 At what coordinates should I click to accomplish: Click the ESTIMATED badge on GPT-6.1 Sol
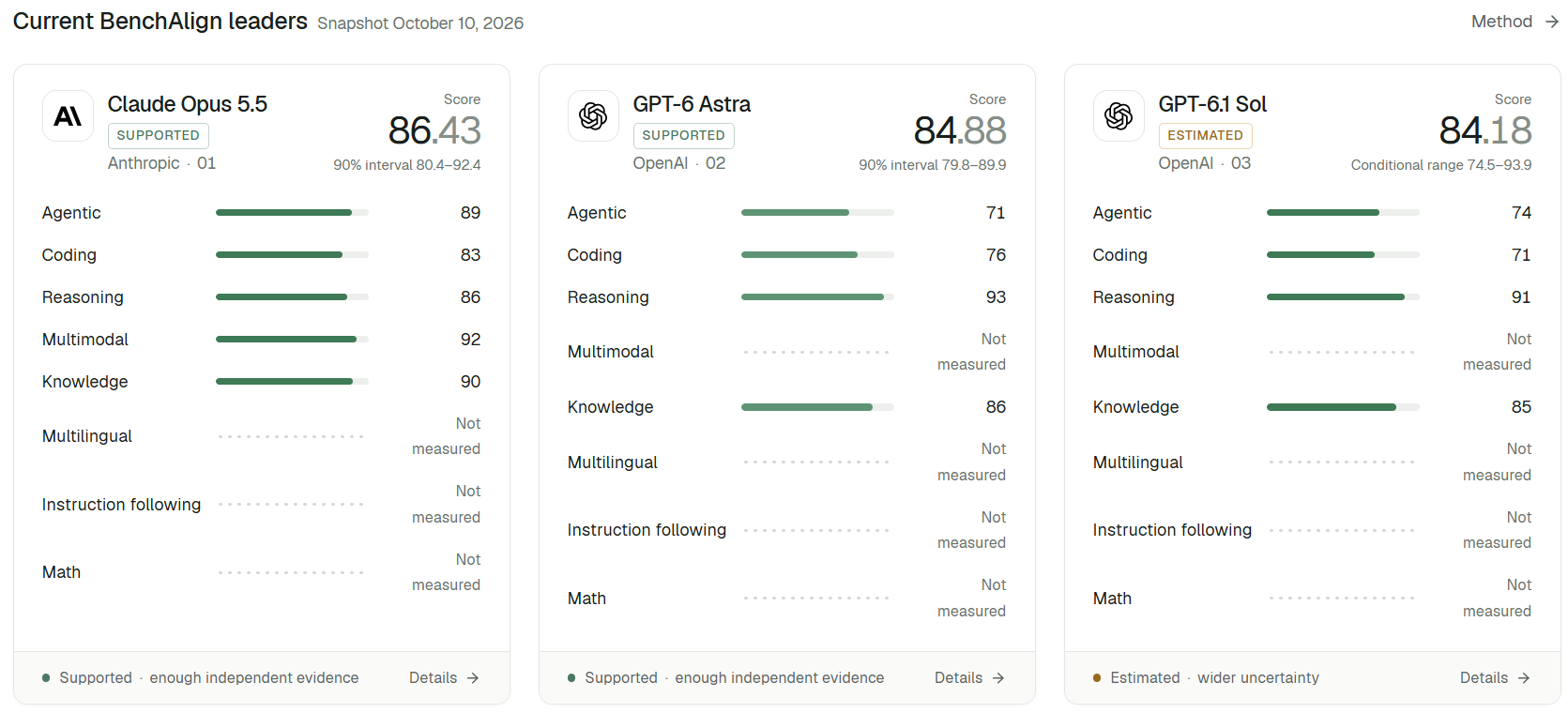tap(1206, 135)
